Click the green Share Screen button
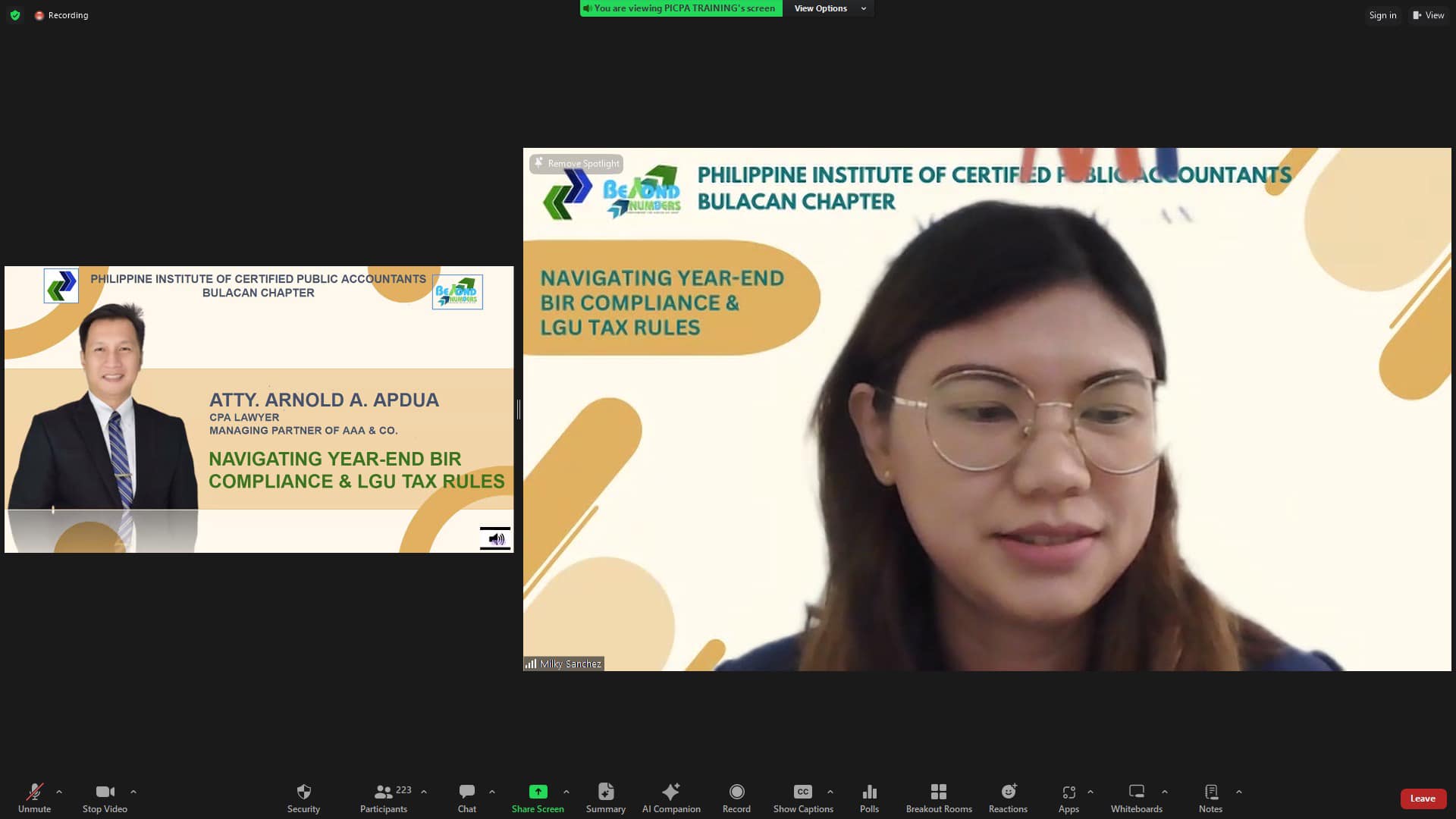This screenshot has height=819, width=1456. [x=538, y=798]
